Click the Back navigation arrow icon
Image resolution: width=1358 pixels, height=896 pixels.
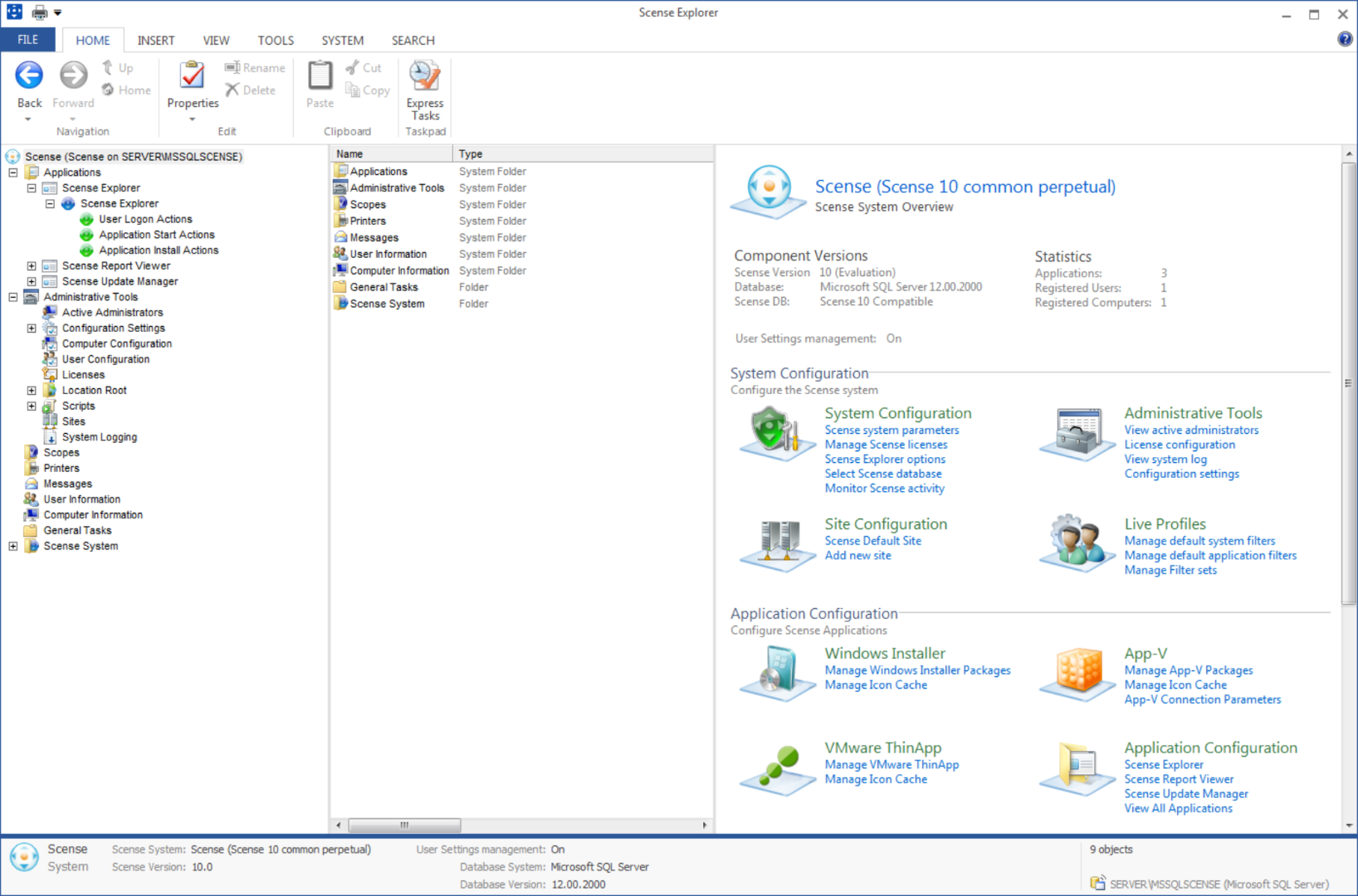(29, 75)
